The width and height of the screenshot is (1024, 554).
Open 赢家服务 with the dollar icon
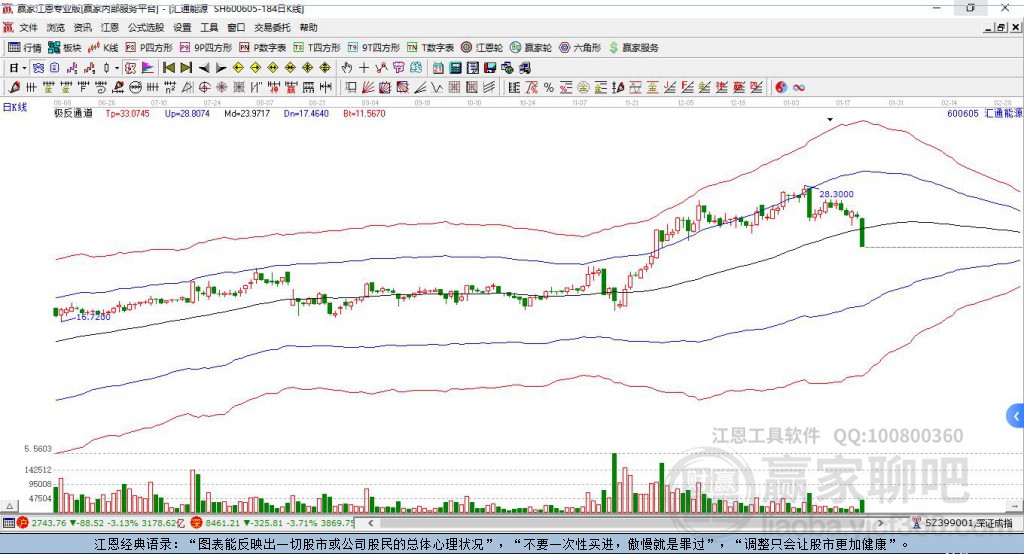click(x=633, y=48)
